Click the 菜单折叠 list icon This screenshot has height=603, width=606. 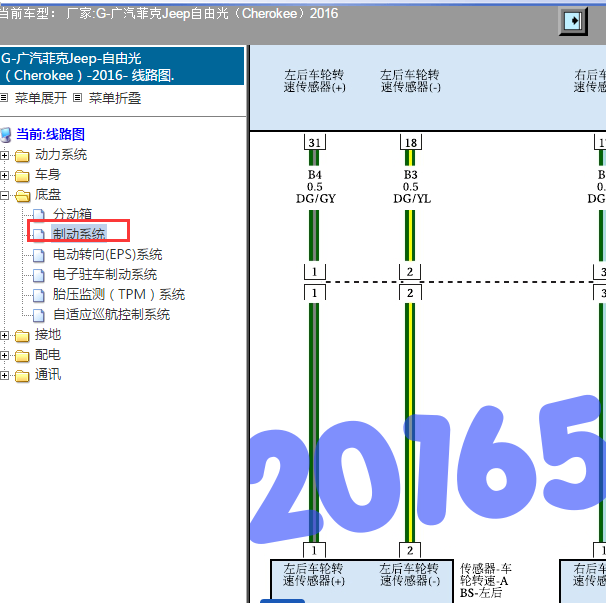(x=78, y=98)
